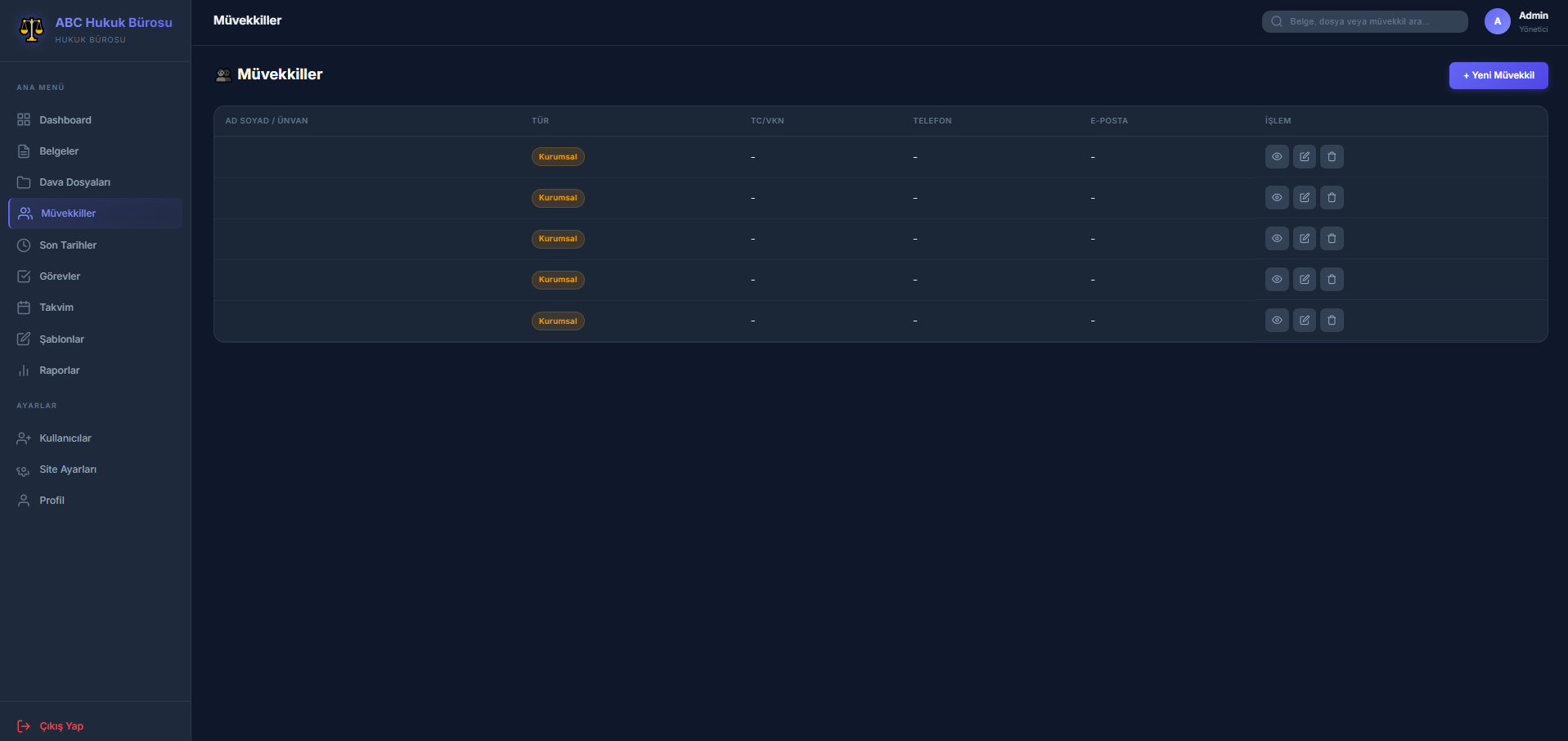
Task: View details of first client row
Action: (x=1277, y=156)
